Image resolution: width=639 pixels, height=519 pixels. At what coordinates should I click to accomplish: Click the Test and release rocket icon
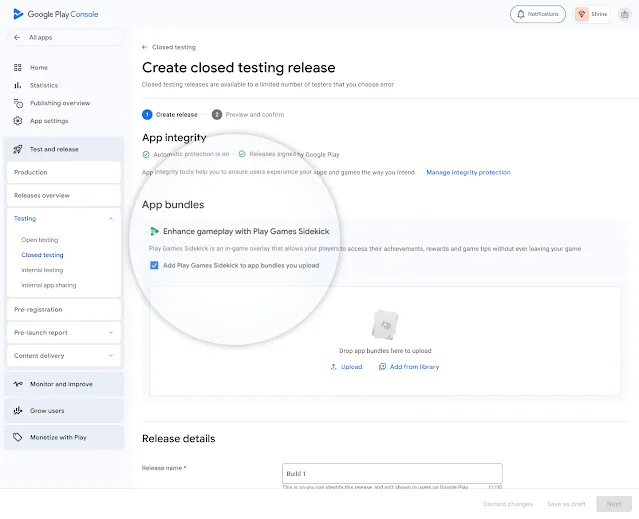[18, 149]
